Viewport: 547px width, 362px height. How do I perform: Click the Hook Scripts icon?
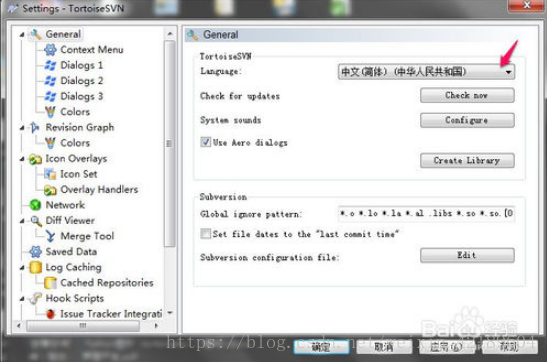(x=35, y=299)
